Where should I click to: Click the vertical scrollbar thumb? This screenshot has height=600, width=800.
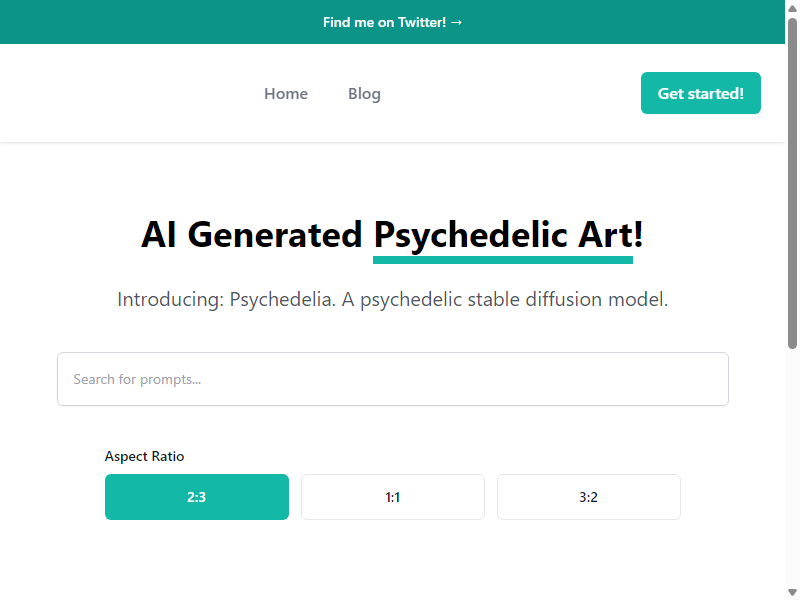tap(792, 184)
